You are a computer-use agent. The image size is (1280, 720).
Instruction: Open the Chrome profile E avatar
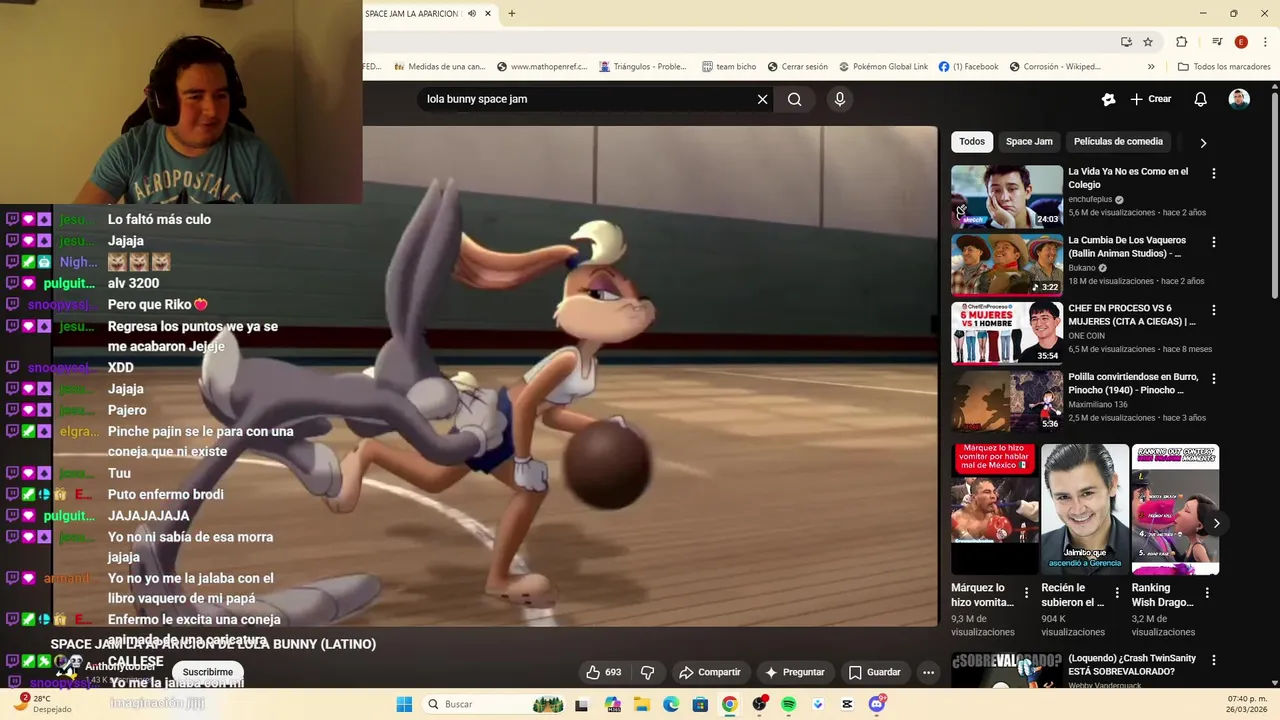pyautogui.click(x=1241, y=42)
